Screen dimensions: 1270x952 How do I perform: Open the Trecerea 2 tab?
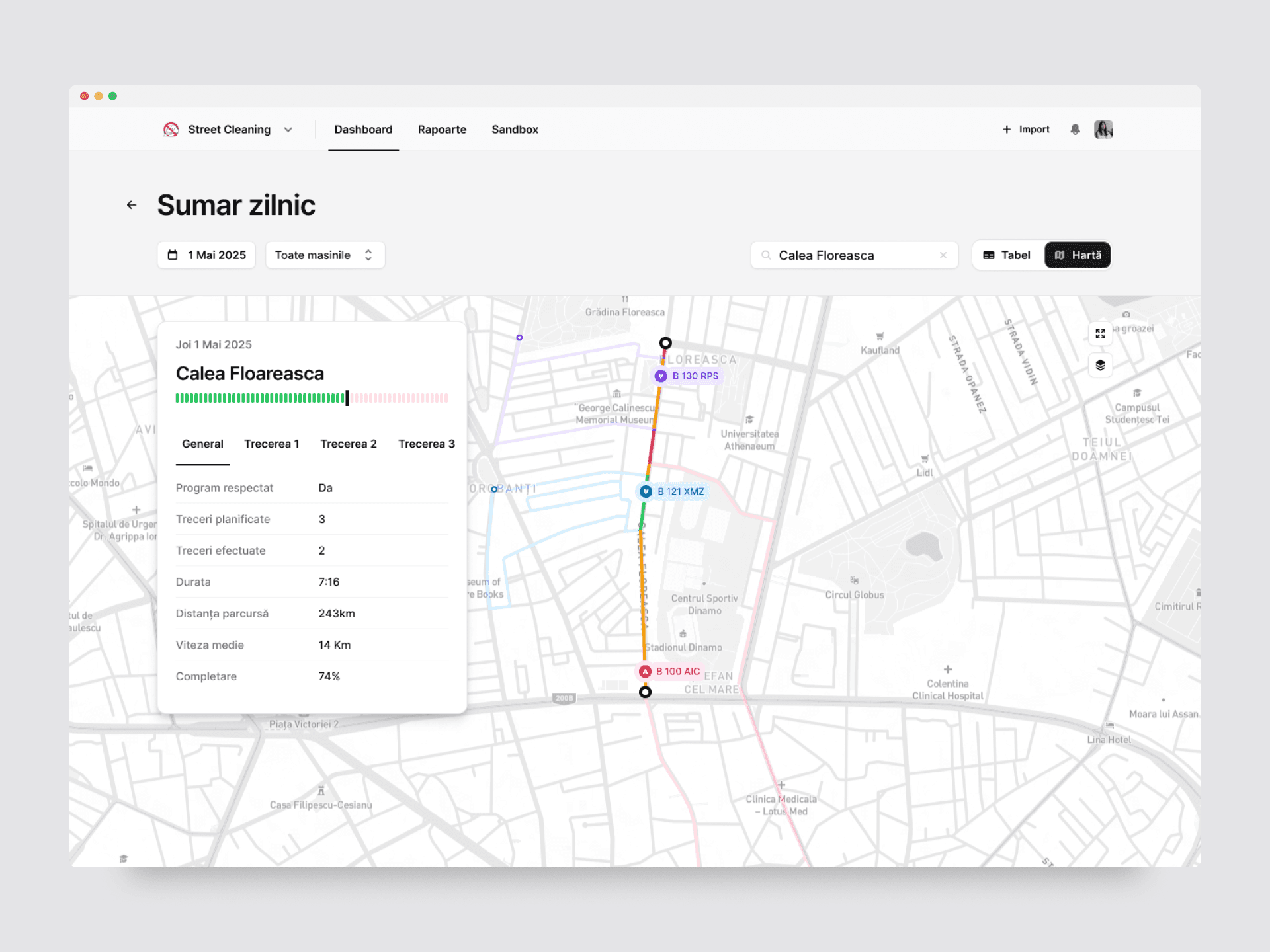(349, 444)
